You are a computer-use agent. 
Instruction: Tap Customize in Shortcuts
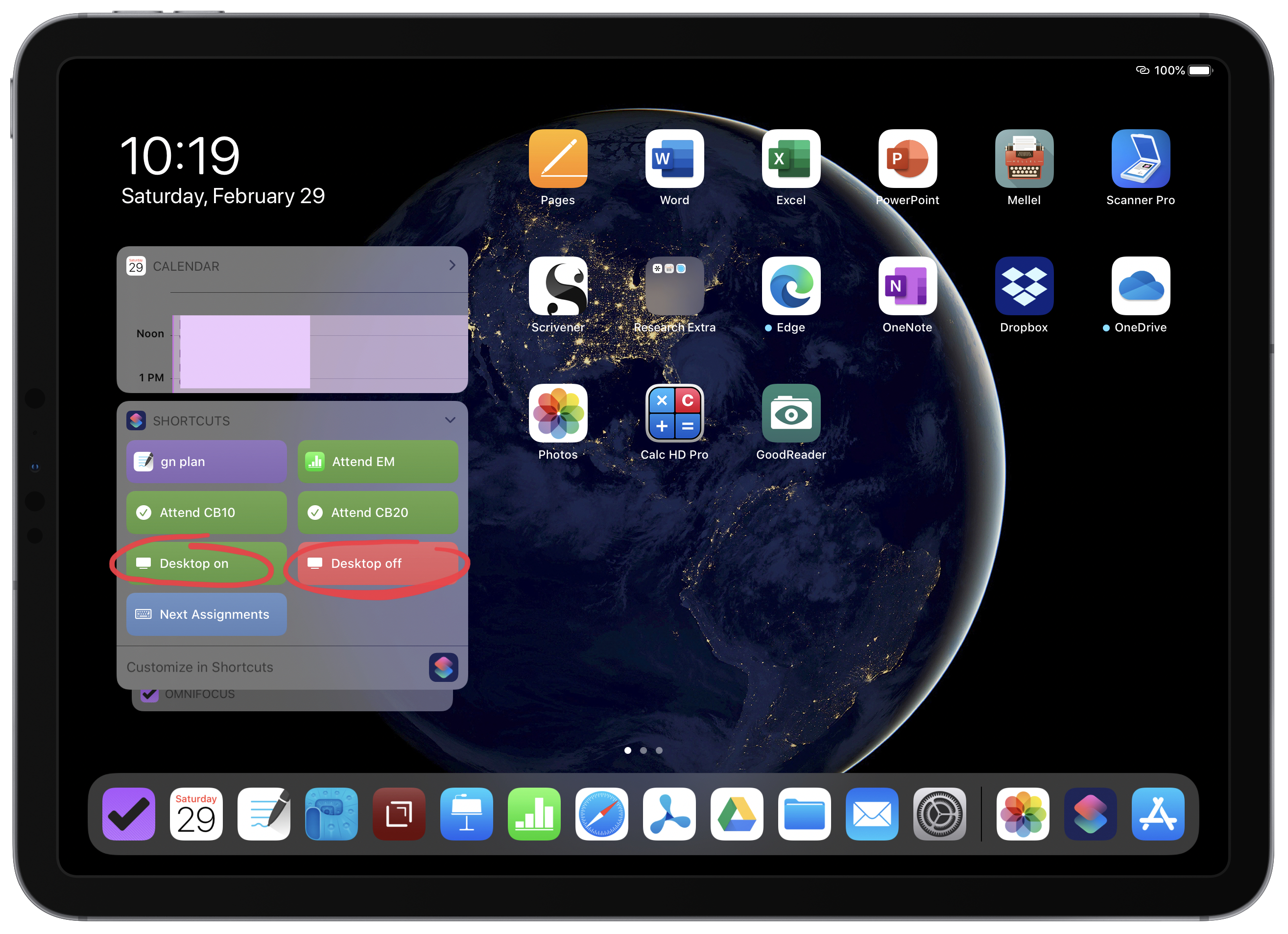[199, 667]
